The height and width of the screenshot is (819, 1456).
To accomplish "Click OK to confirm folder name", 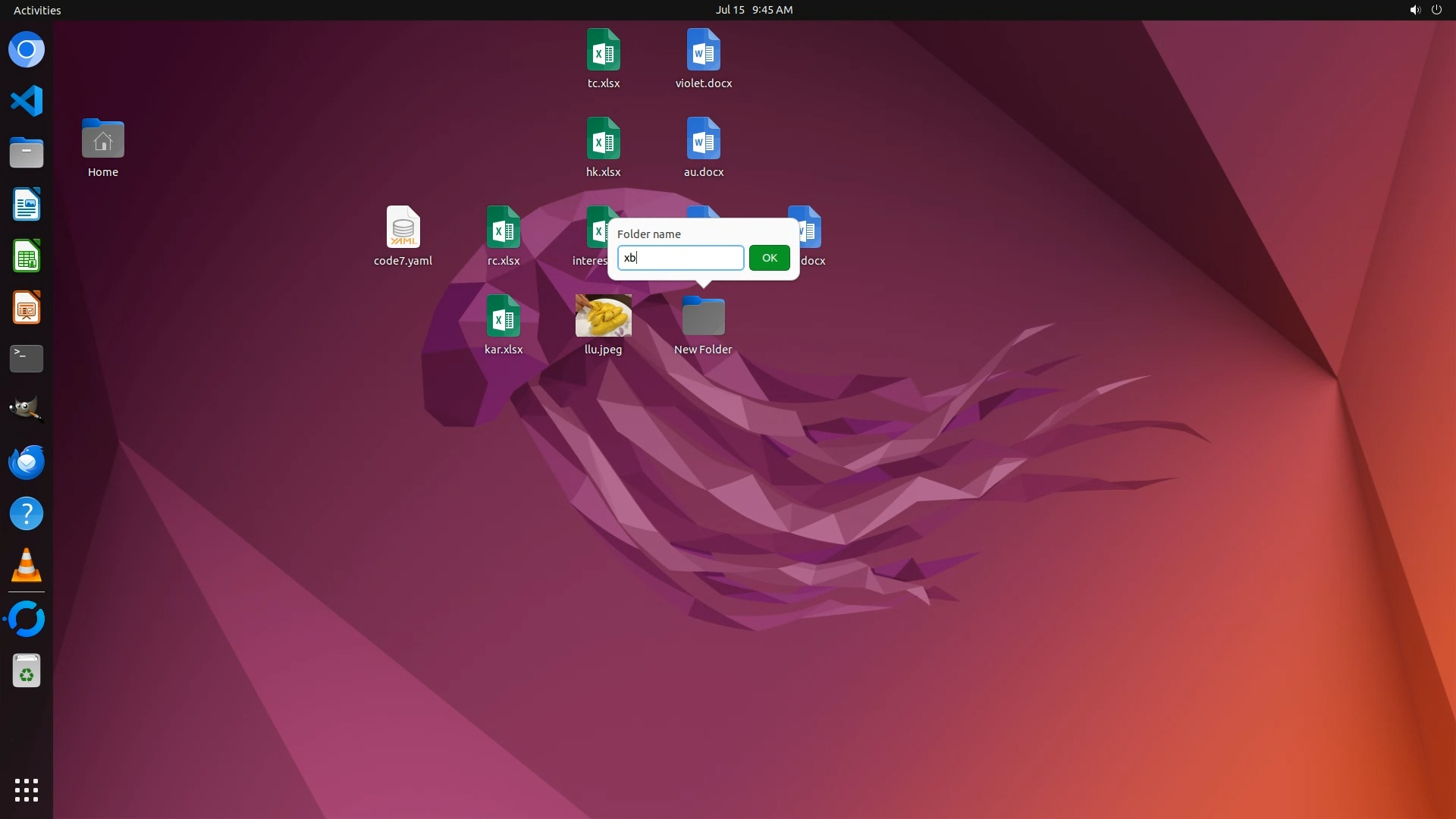I will tap(769, 258).
